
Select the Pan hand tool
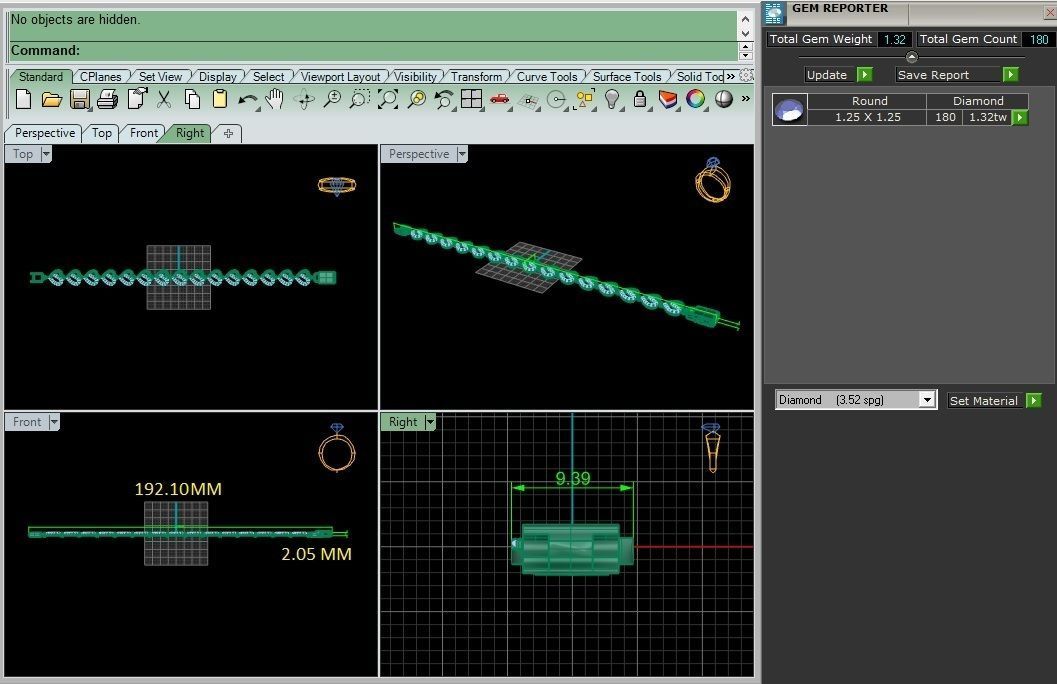274,100
